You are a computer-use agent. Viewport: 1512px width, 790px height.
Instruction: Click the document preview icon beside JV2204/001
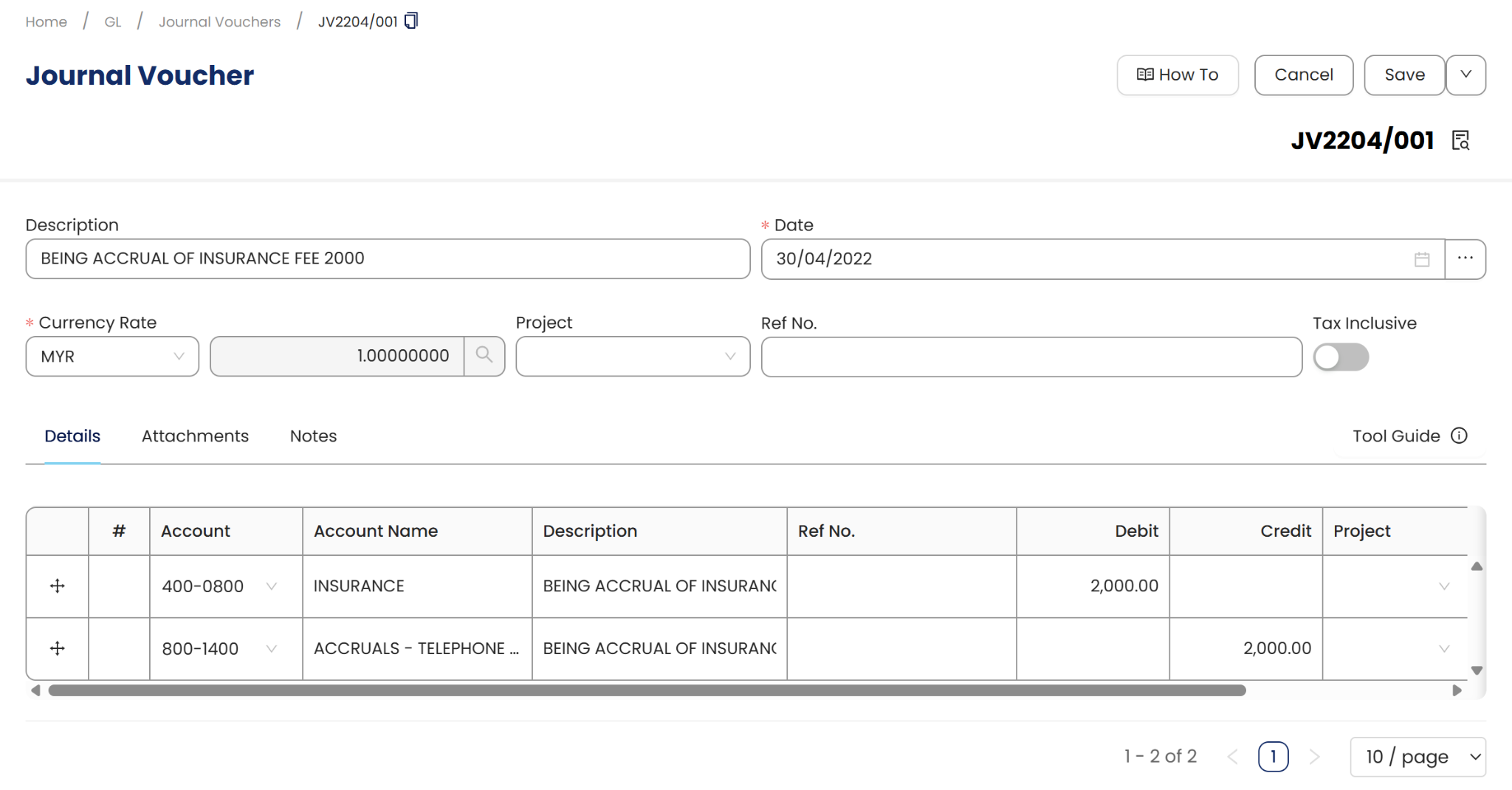click(x=1460, y=140)
